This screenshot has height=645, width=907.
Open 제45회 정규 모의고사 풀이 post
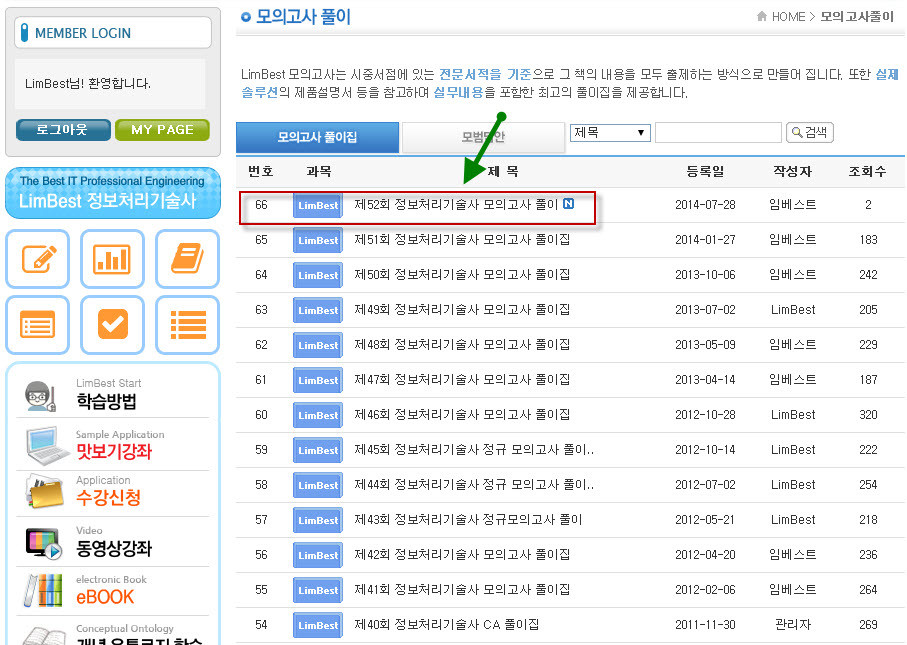click(474, 449)
